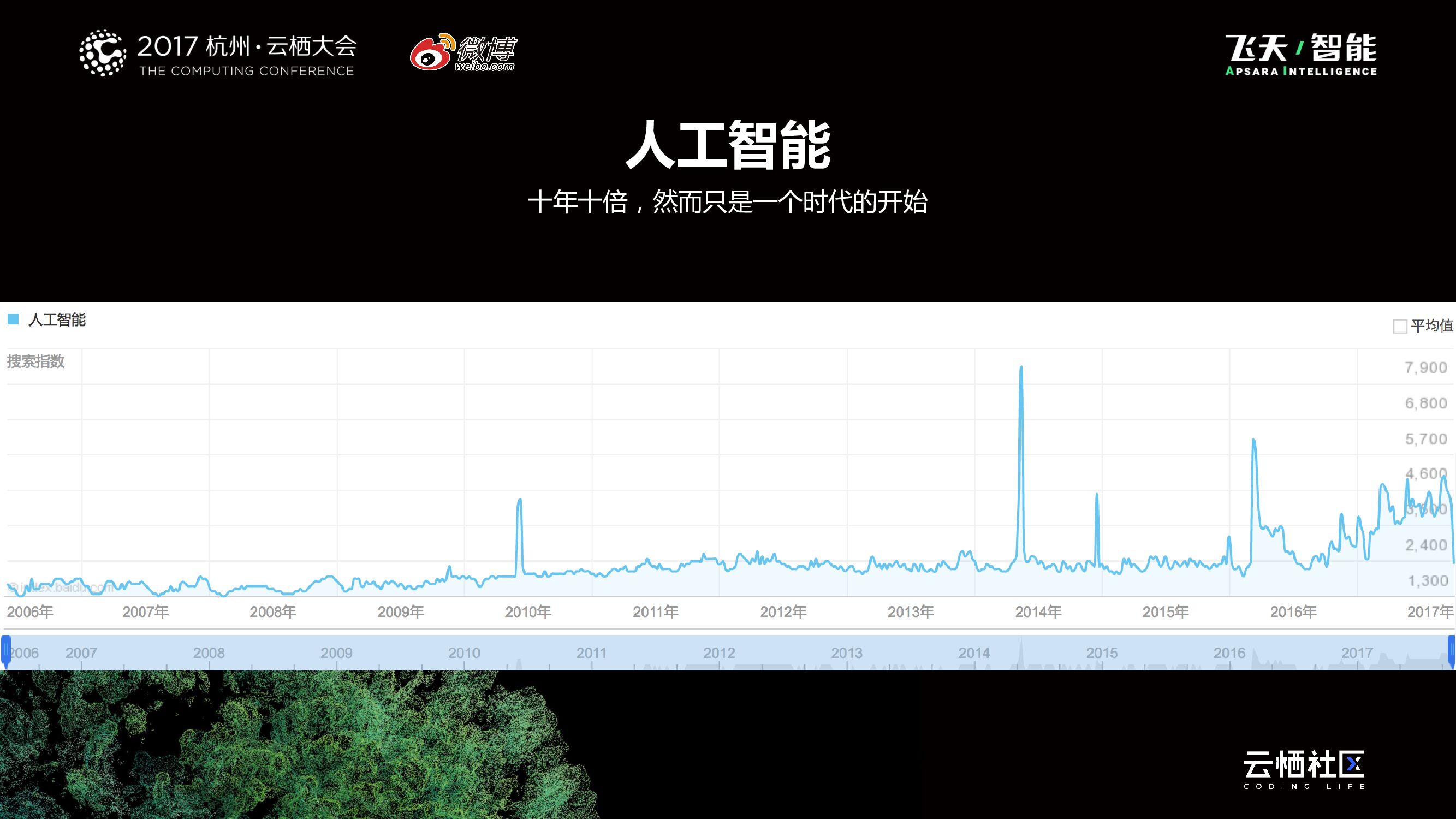Click the 人工智能 main title text
The width and height of the screenshot is (1456, 819).
[728, 145]
